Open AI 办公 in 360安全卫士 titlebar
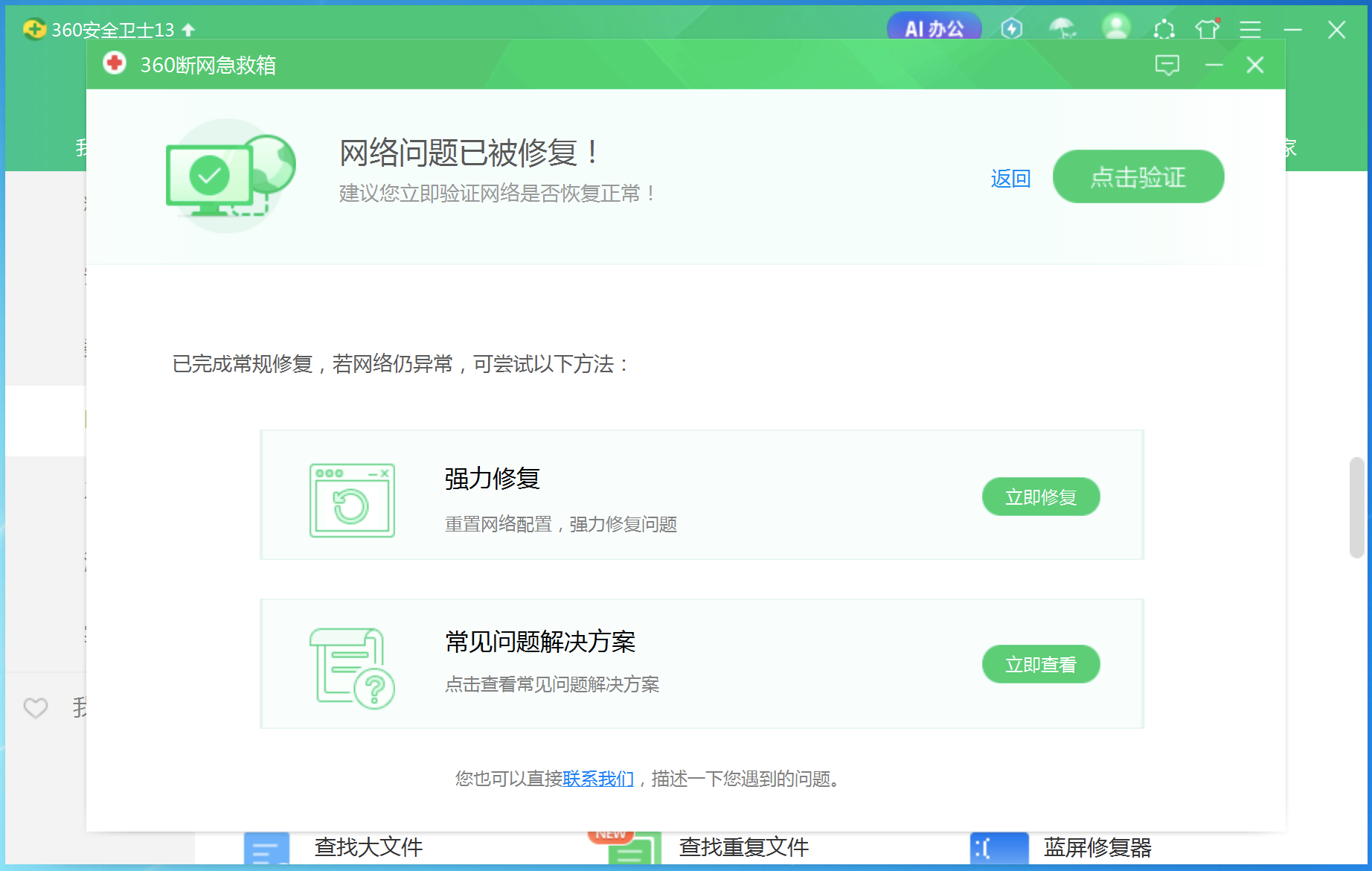 (934, 28)
